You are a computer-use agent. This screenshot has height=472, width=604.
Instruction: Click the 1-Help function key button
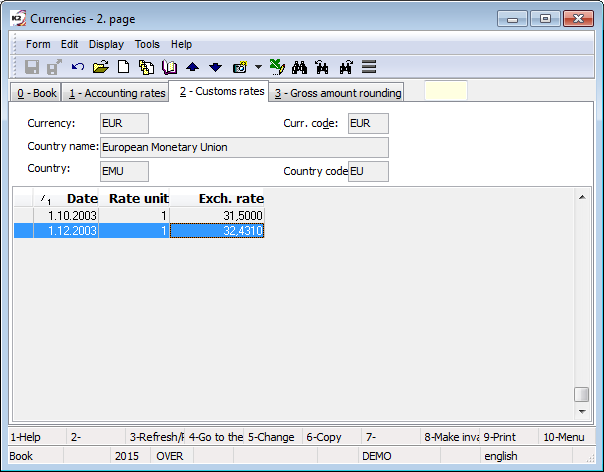click(37, 437)
